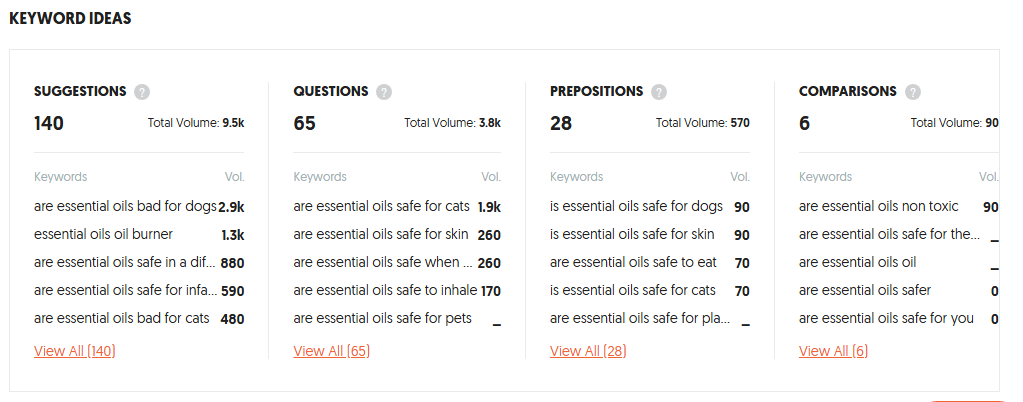This screenshot has width=1023, height=402.
Task: Select keyword 'are essential oils safe to inhale'
Action: tap(385, 290)
